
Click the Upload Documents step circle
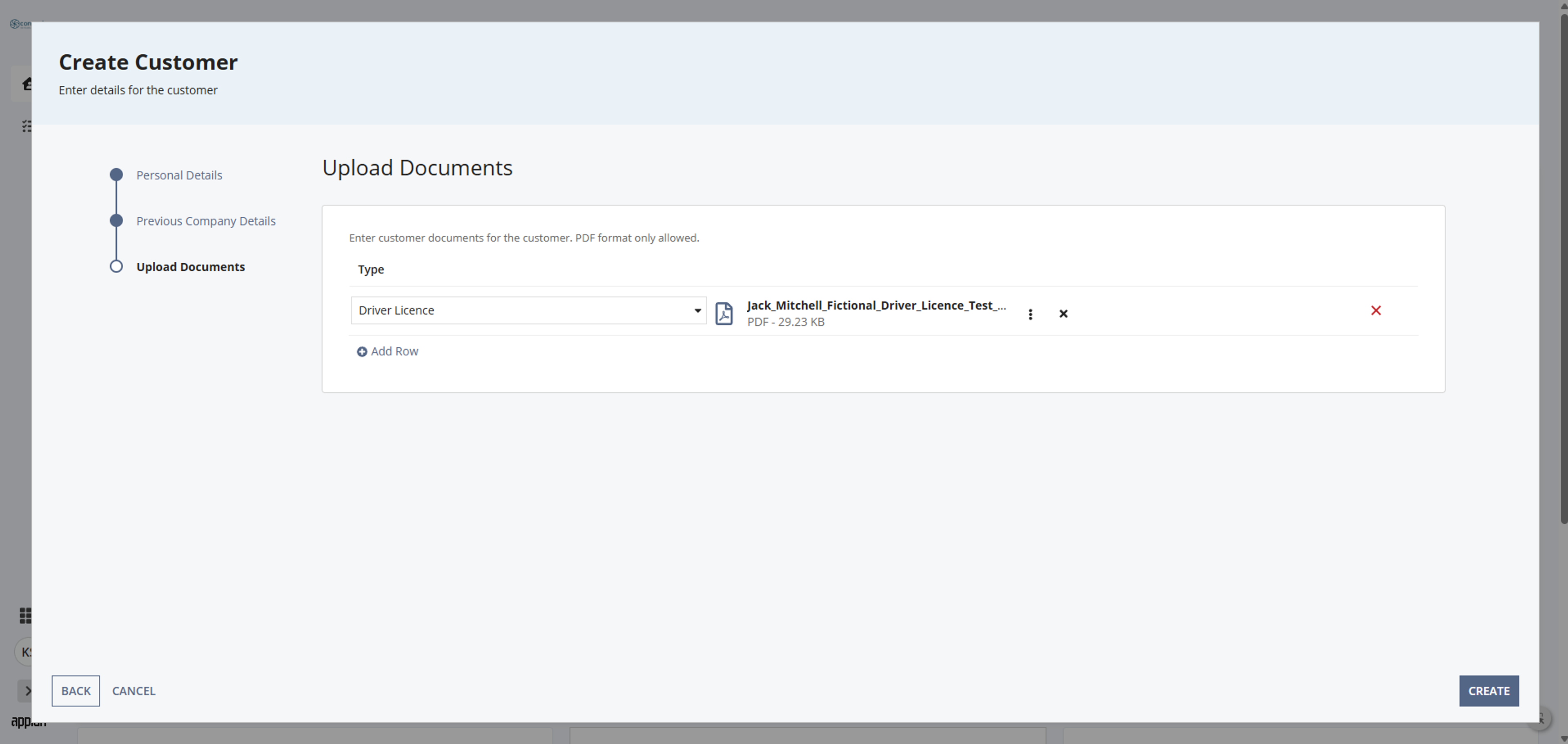pyautogui.click(x=116, y=266)
